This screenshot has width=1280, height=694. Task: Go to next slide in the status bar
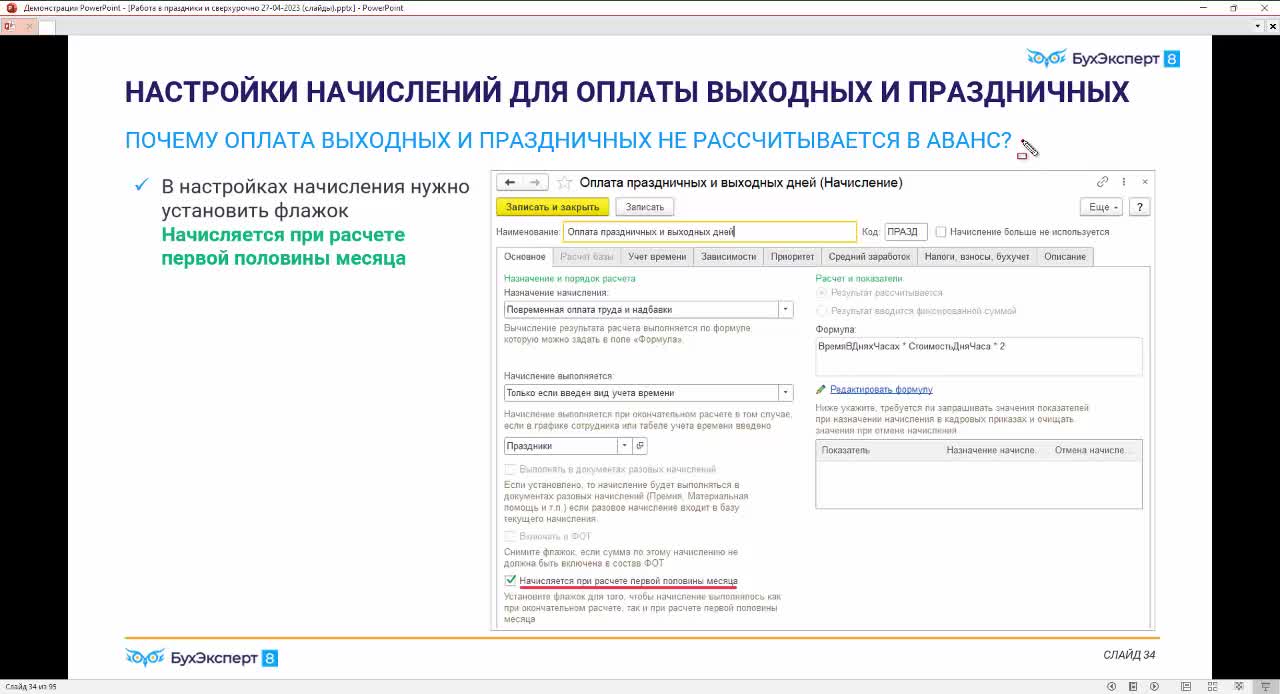[1155, 686]
